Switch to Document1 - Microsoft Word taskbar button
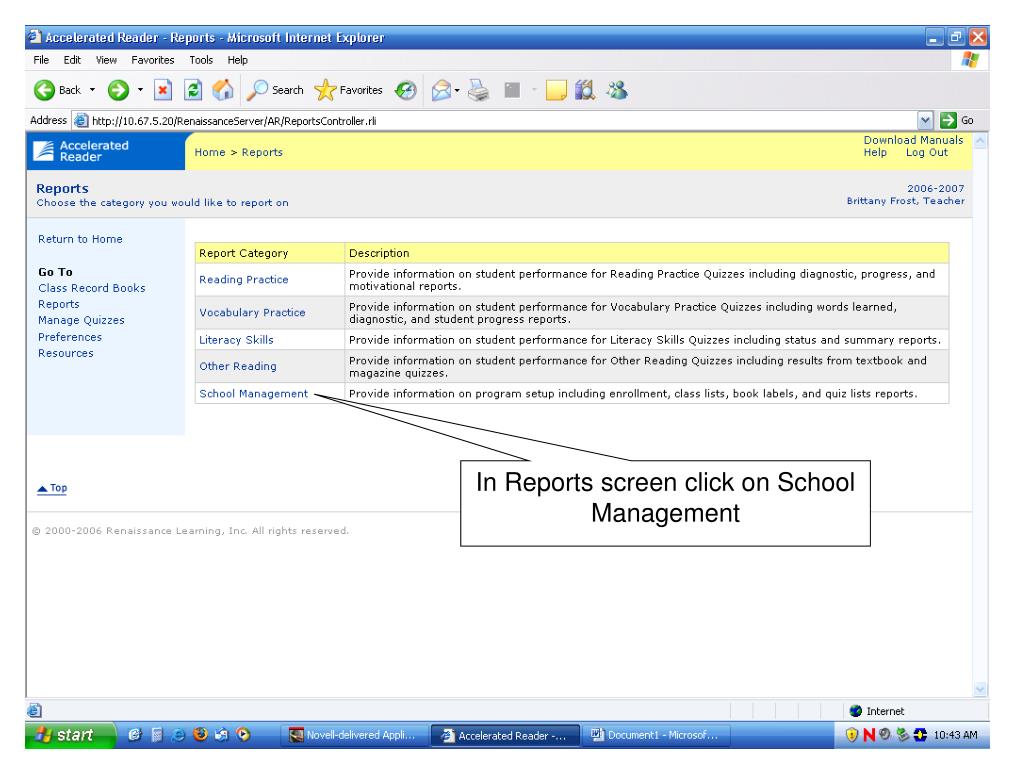The height and width of the screenshot is (768, 1024). [x=657, y=735]
